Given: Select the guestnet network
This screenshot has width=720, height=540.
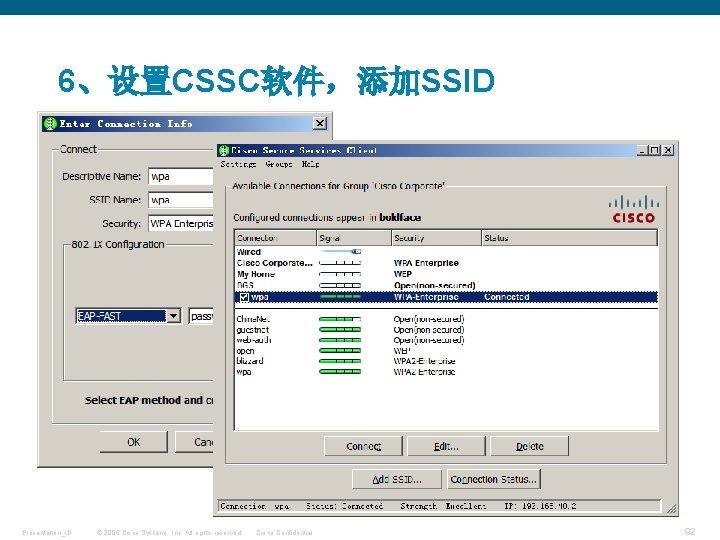Looking at the screenshot, I should tap(446, 330).
